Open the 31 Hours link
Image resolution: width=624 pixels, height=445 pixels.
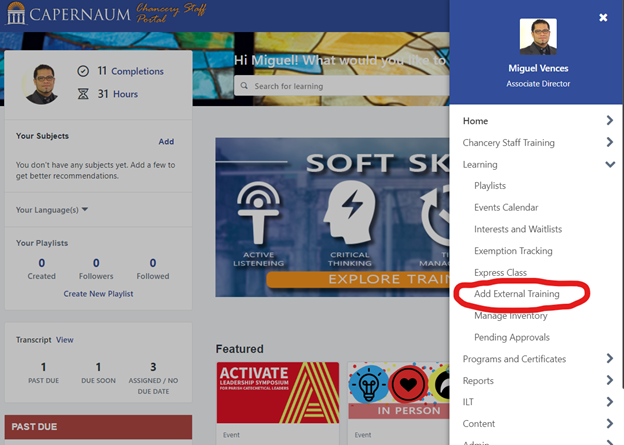[118, 94]
